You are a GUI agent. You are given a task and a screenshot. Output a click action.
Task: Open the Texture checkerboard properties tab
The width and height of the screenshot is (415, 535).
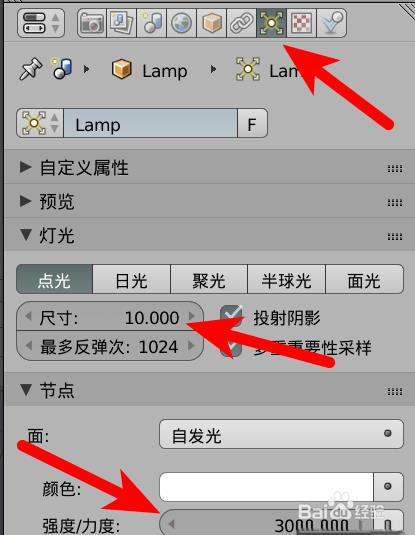(x=302, y=23)
